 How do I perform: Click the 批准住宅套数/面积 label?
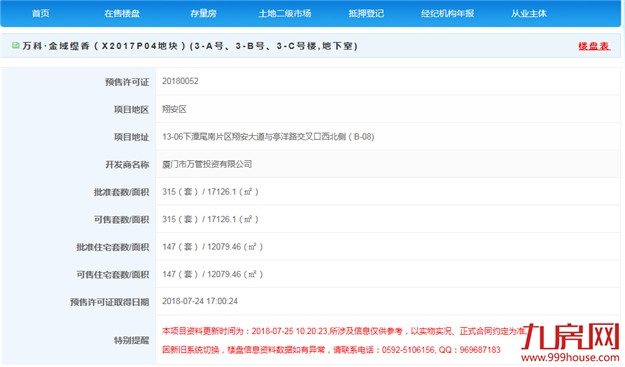[112, 247]
